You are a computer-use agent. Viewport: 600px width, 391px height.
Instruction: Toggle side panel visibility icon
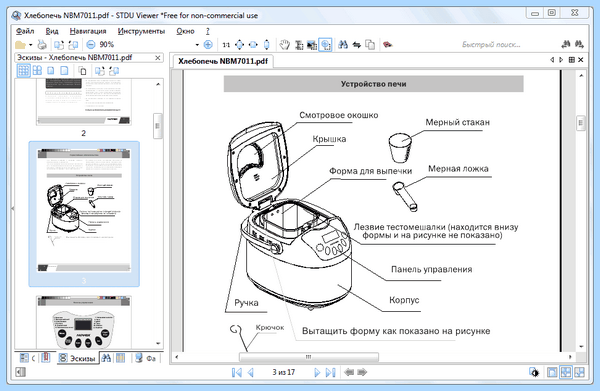pyautogui.click(x=21, y=372)
